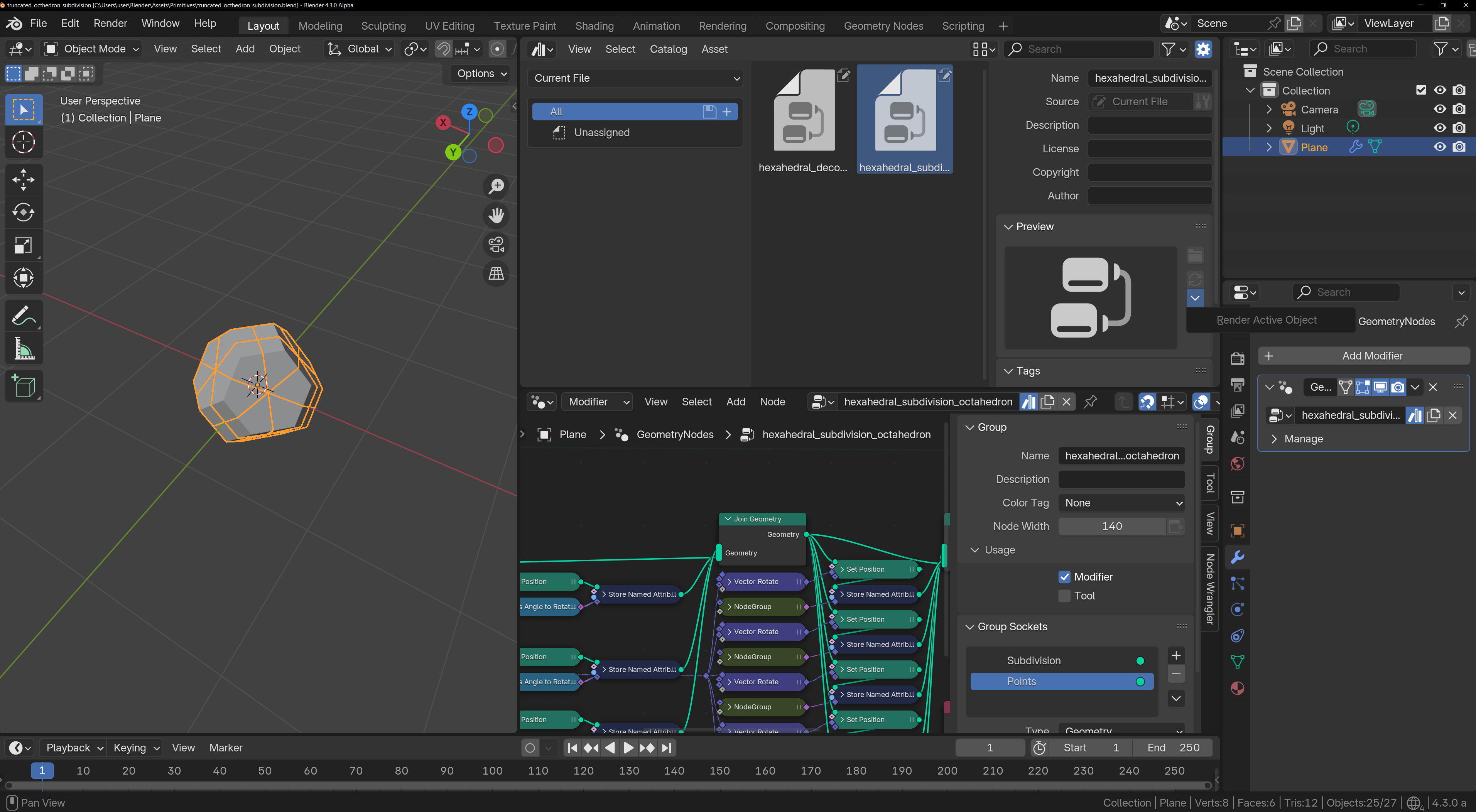Expand the Manage panel in modifier
Screen dimensions: 1476x812
tap(1303, 439)
